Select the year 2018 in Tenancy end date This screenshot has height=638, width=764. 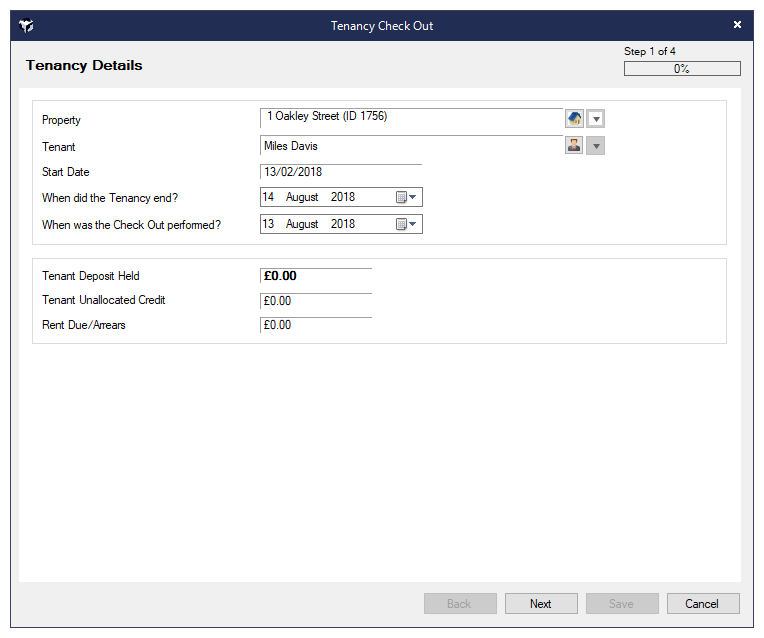tap(343, 197)
